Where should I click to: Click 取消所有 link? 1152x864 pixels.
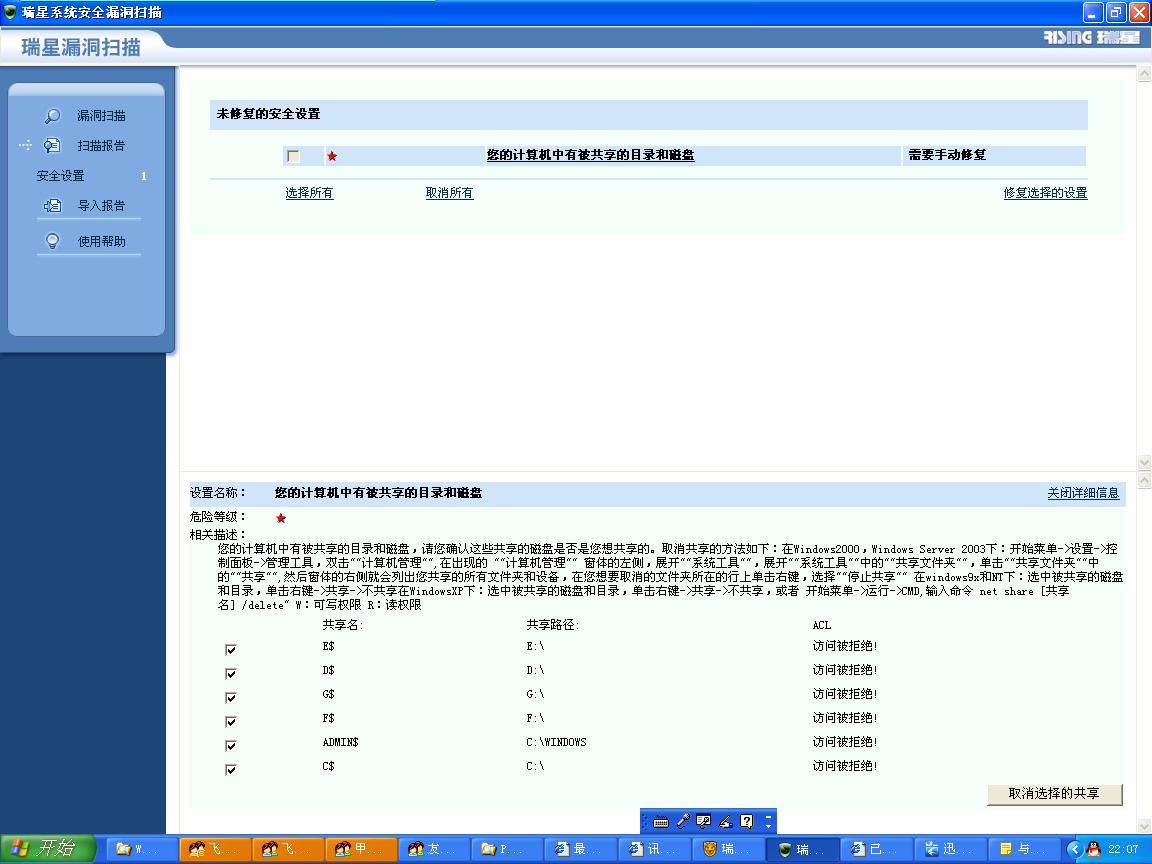click(x=450, y=192)
